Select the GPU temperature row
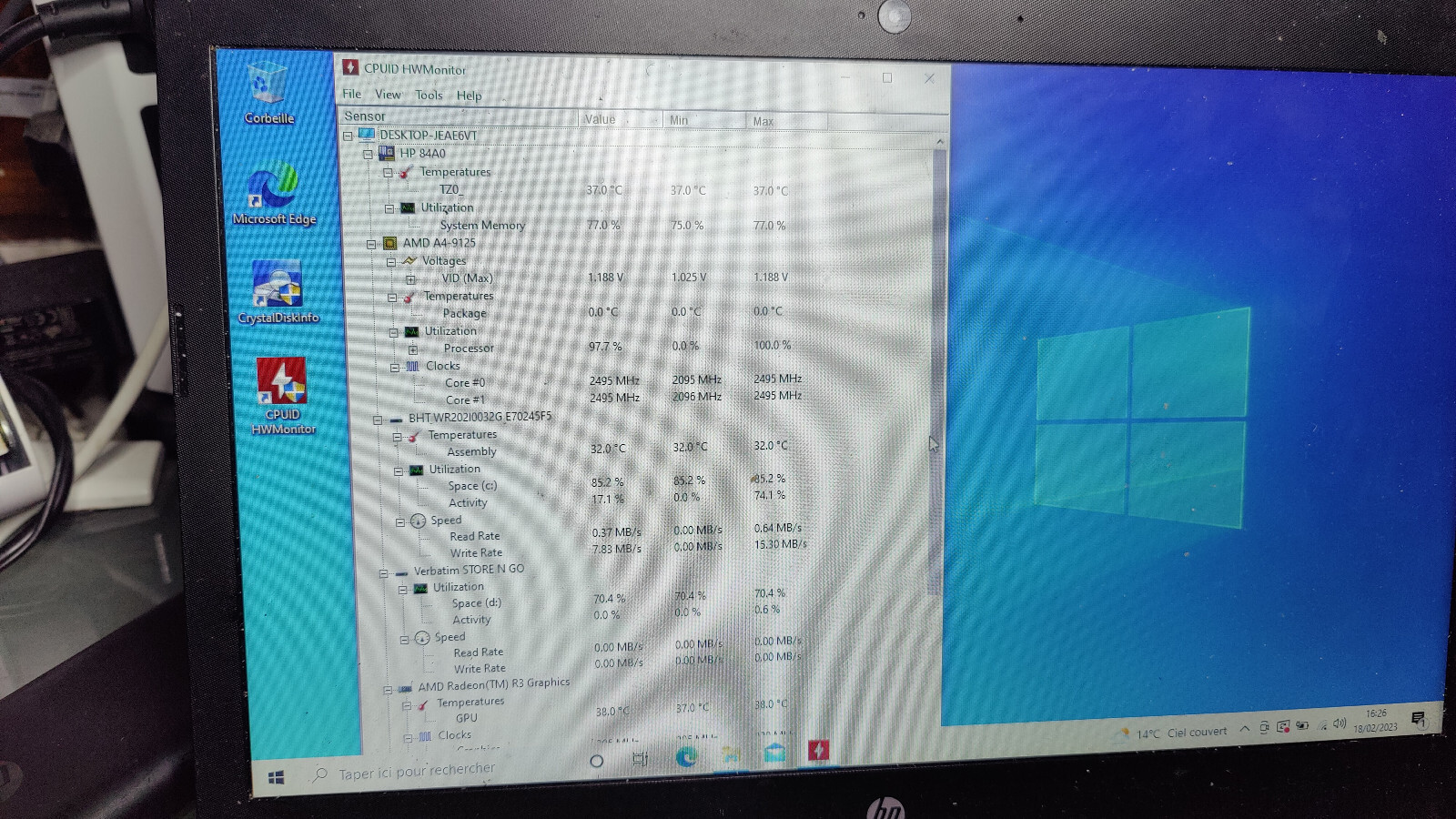Viewport: 1456px width, 819px height. pos(467,719)
